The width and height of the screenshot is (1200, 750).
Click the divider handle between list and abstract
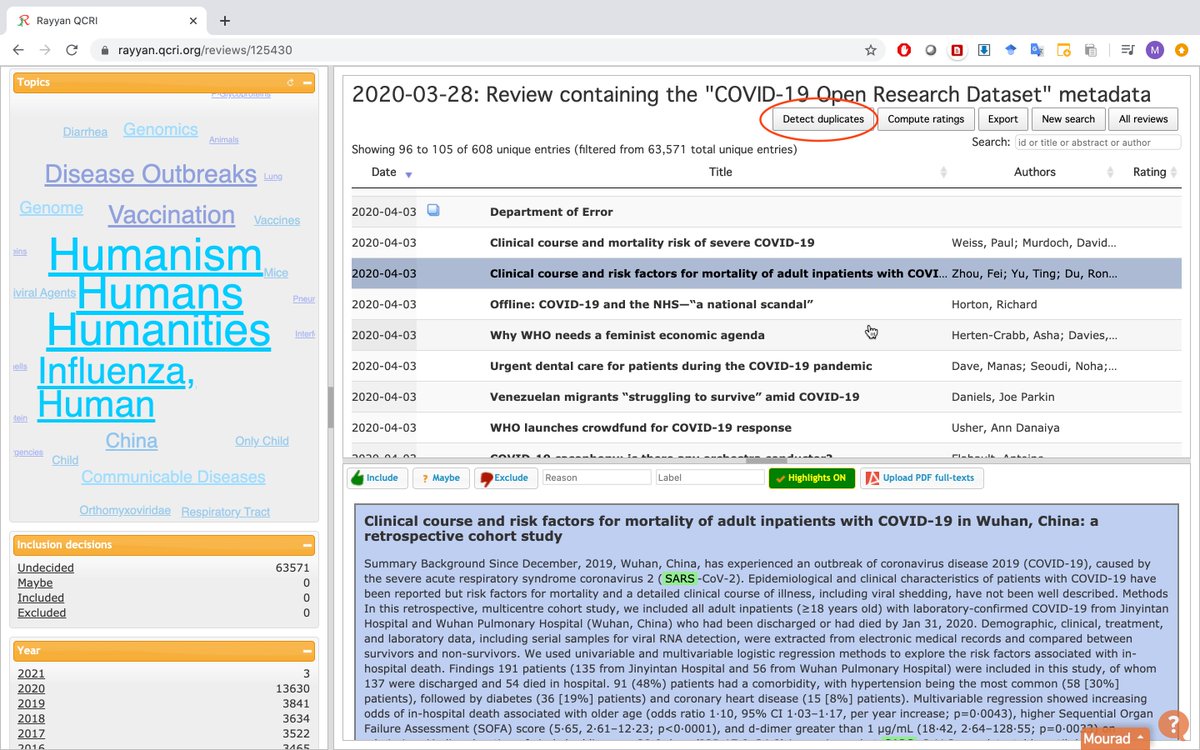click(x=766, y=462)
